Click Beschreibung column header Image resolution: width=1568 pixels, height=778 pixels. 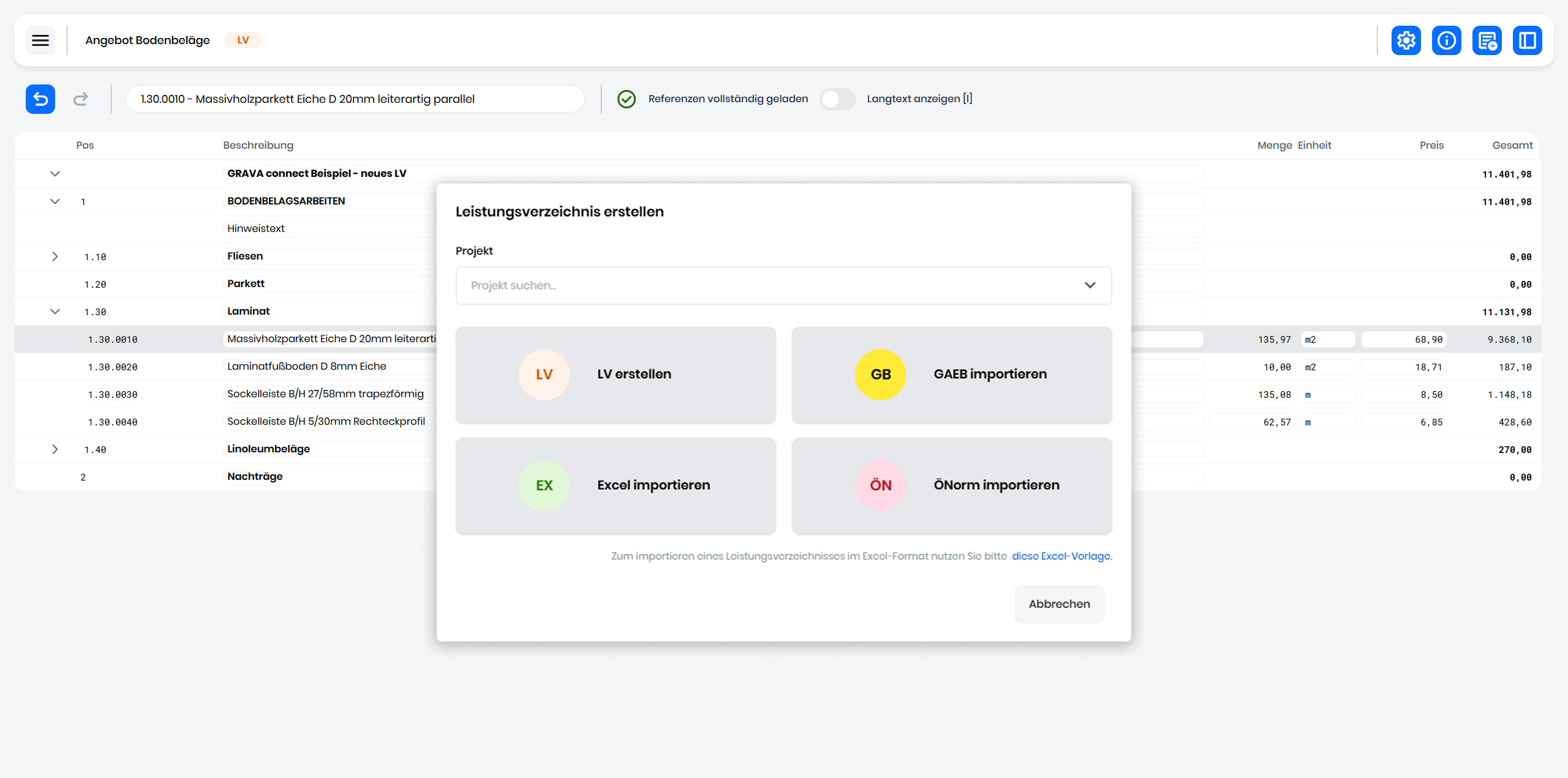pos(258,145)
